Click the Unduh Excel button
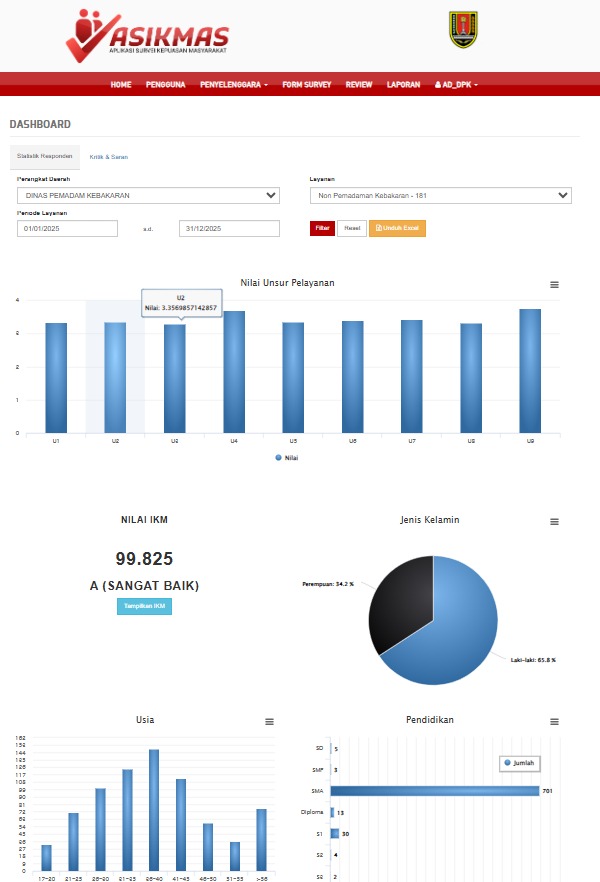The height and width of the screenshot is (882, 600). [397, 228]
